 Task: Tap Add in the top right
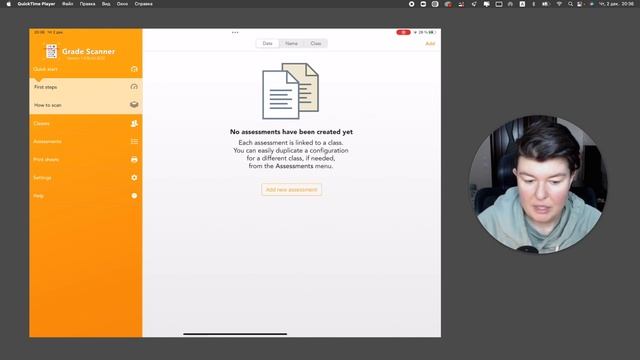(430, 44)
